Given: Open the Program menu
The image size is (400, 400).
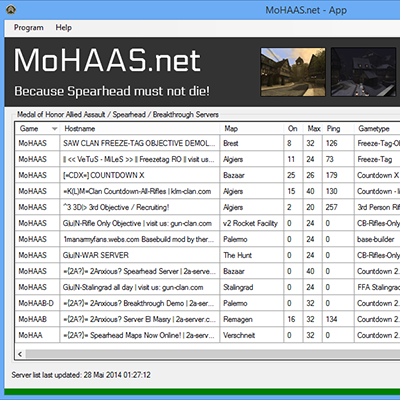Looking at the screenshot, I should coord(29,28).
